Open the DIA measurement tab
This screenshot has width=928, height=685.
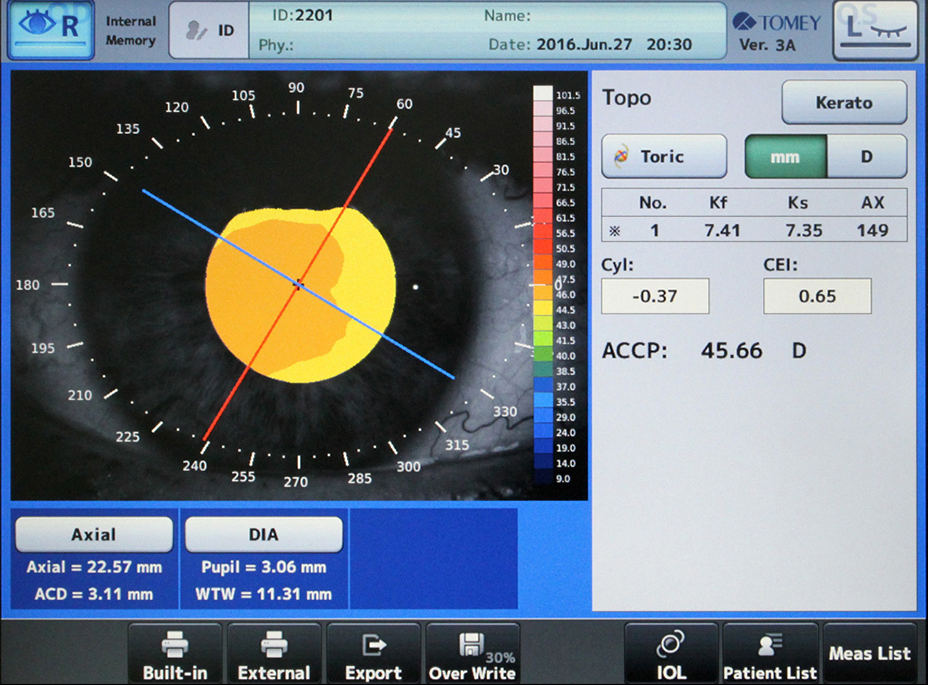click(263, 535)
